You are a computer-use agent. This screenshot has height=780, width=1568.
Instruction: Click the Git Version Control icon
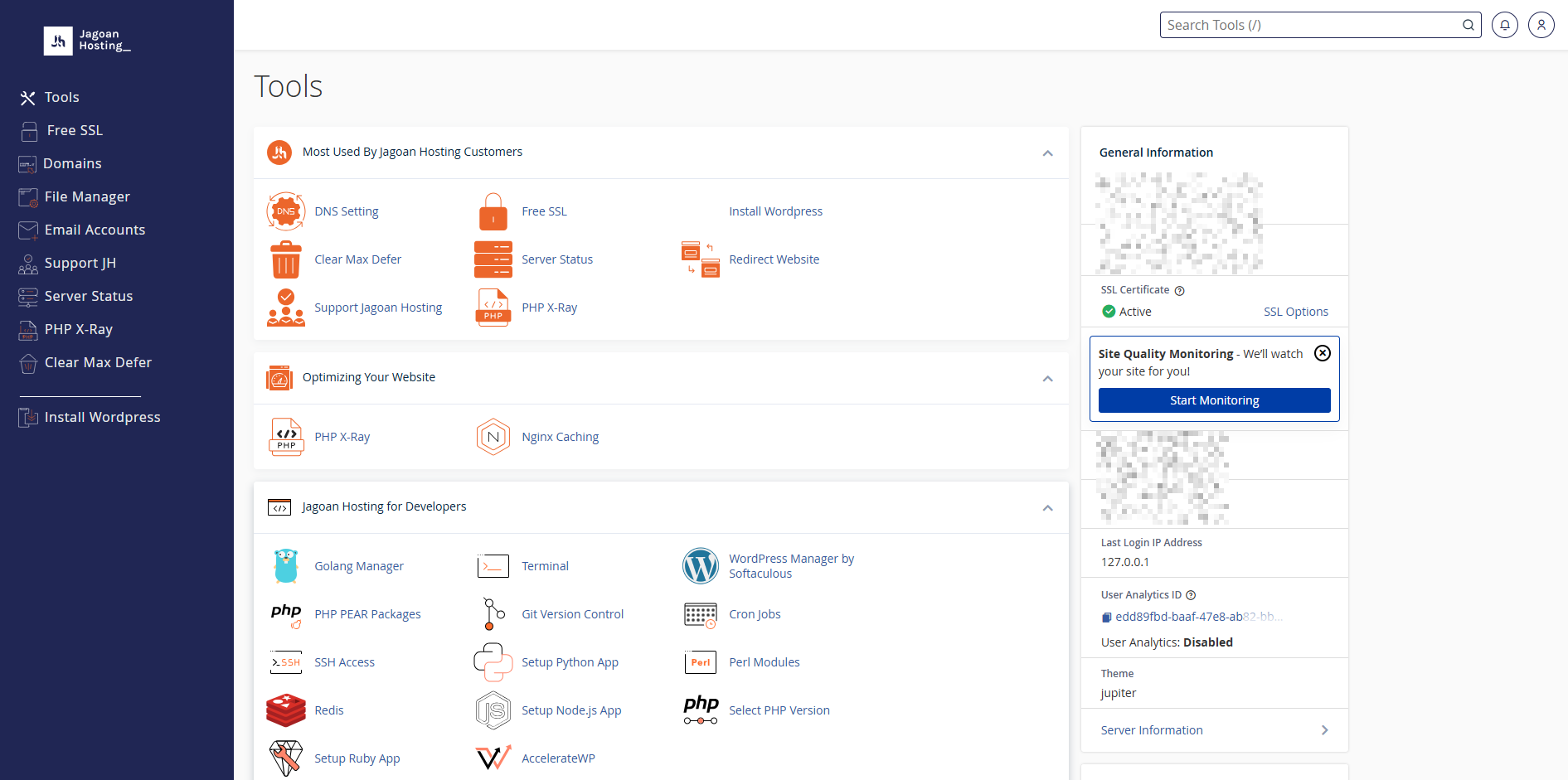click(x=493, y=614)
